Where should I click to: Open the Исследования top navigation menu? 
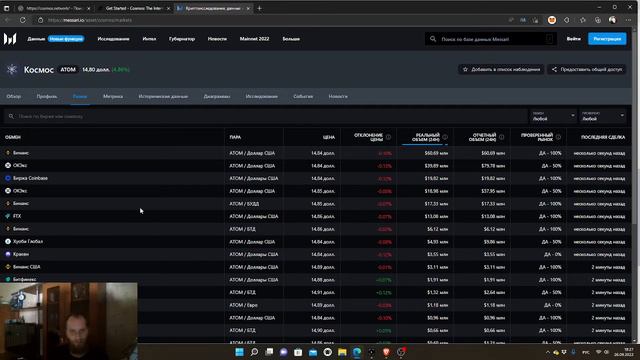(x=113, y=39)
